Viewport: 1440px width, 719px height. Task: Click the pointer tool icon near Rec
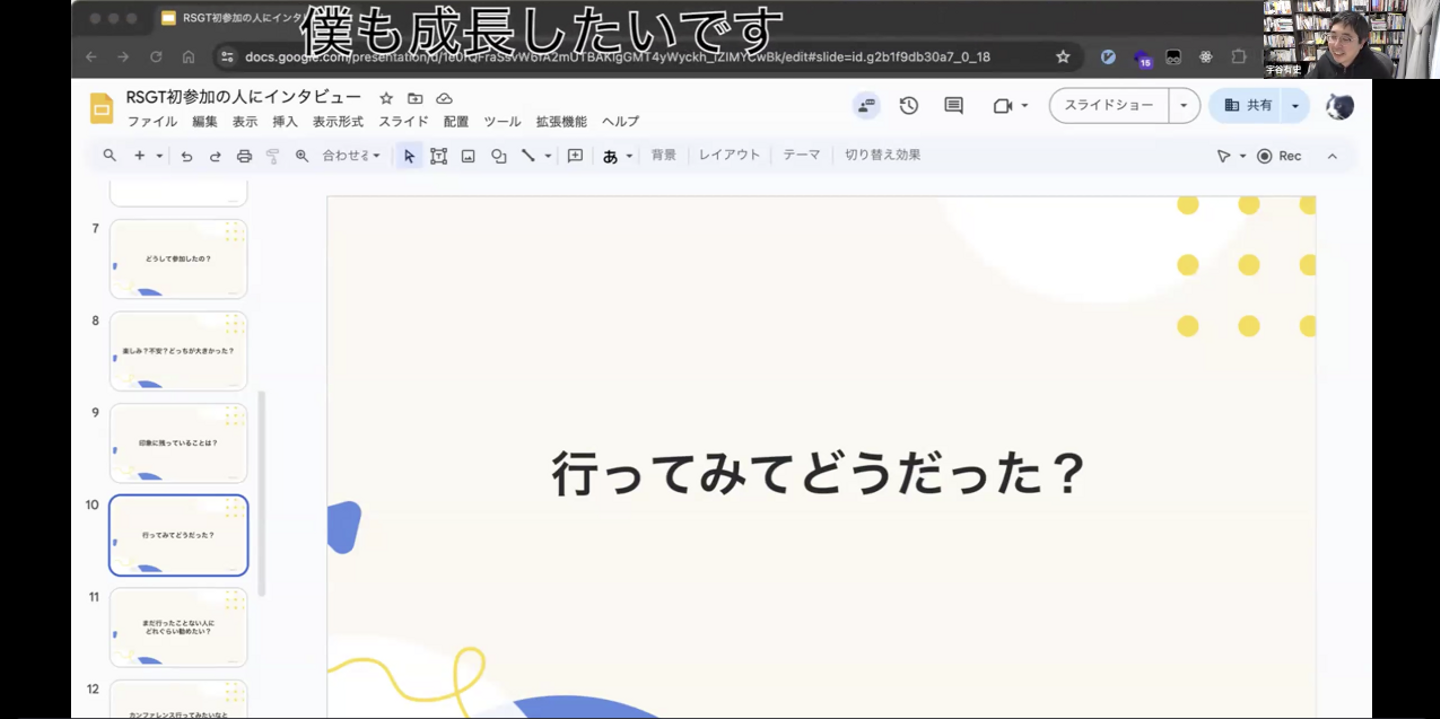coord(1224,156)
